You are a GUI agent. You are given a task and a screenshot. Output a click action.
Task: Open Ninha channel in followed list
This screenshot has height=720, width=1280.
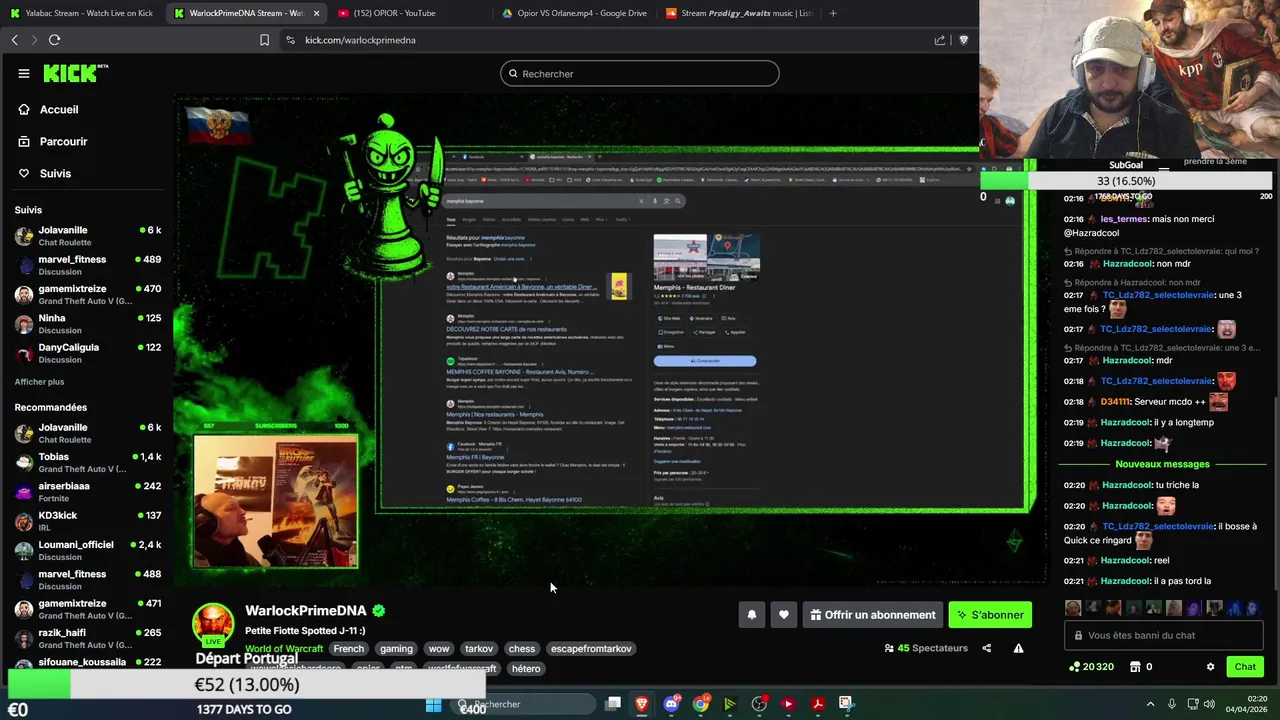[88, 324]
